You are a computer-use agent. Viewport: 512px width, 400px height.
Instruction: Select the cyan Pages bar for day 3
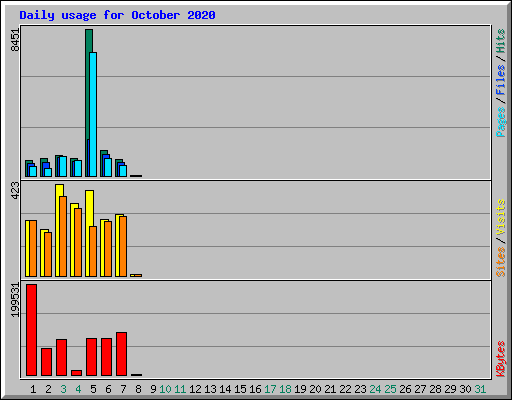tap(63, 166)
